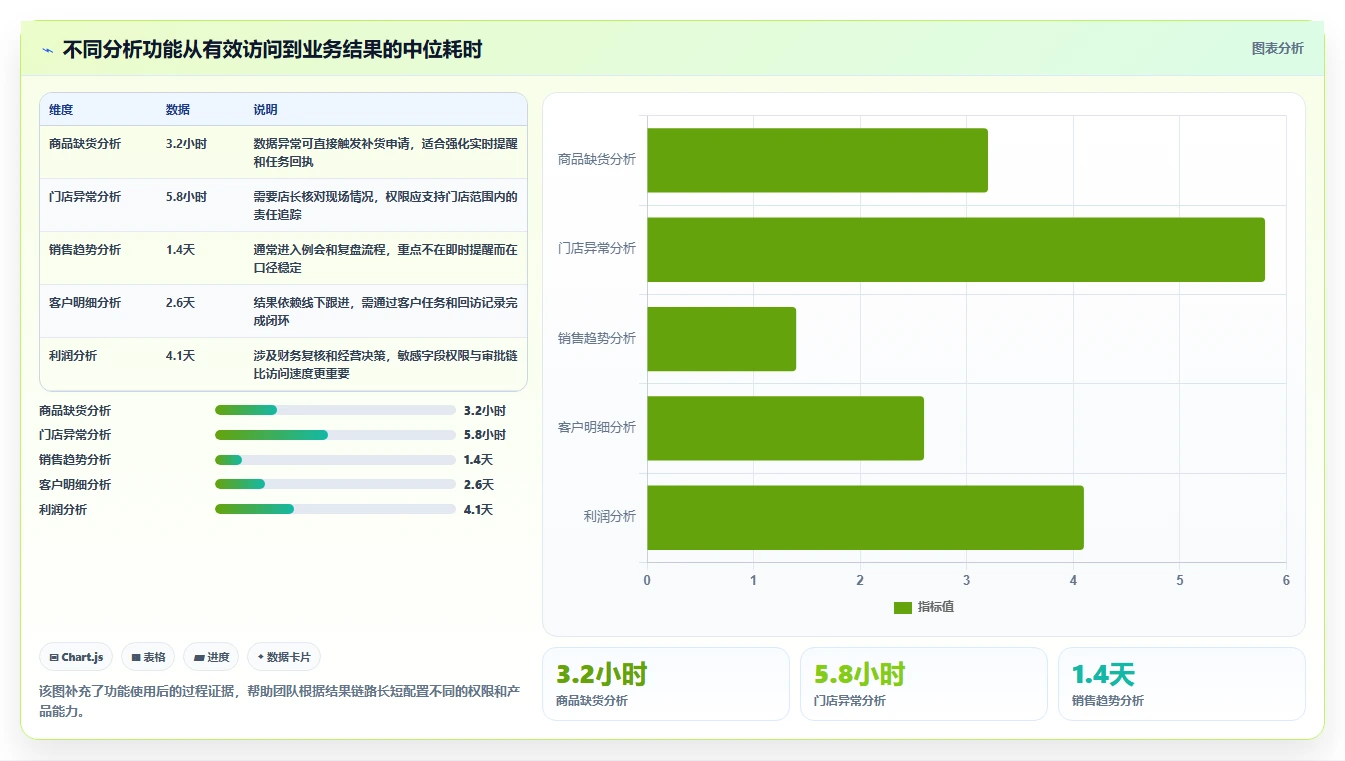Screen dimensions: 1345x761
Task: Open the 1.4天 销售趋势分析 data card
Action: [x=1182, y=684]
